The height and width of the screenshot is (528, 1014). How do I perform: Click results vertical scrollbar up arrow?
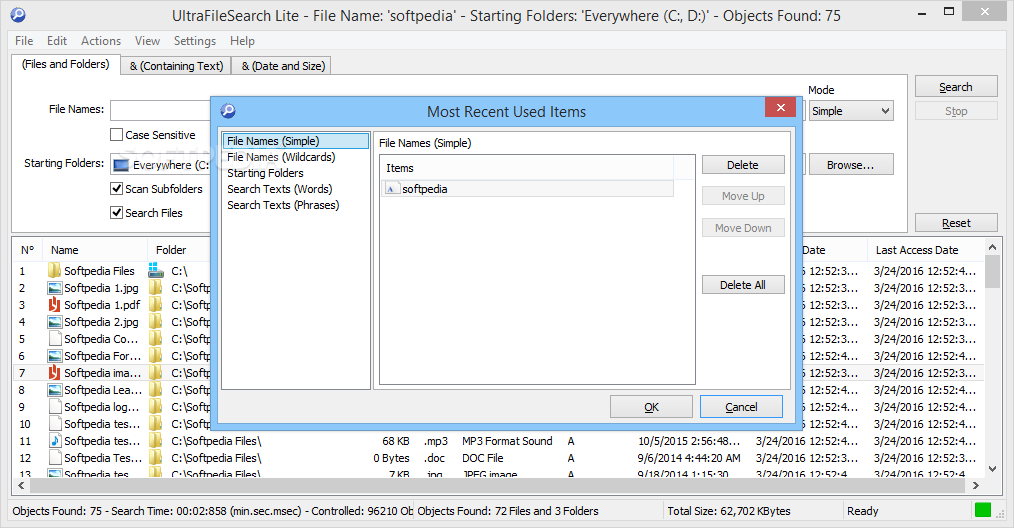(993, 247)
